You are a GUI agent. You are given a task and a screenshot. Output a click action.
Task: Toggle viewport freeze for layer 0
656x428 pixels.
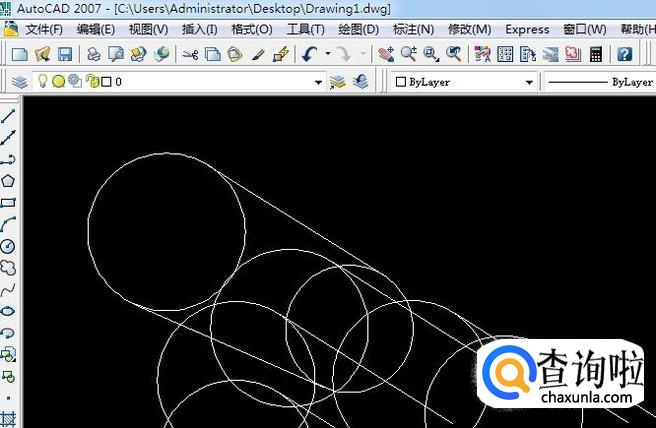click(x=75, y=81)
